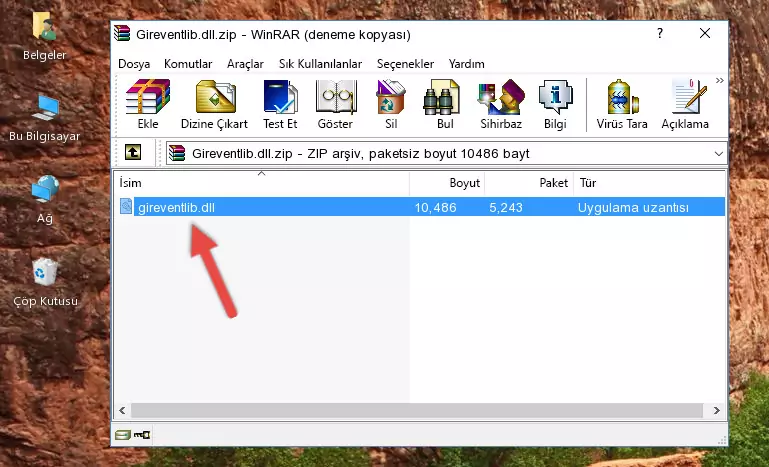Screen dimensions: 769x467
Task: Close the WinRAR window
Action: (705, 33)
